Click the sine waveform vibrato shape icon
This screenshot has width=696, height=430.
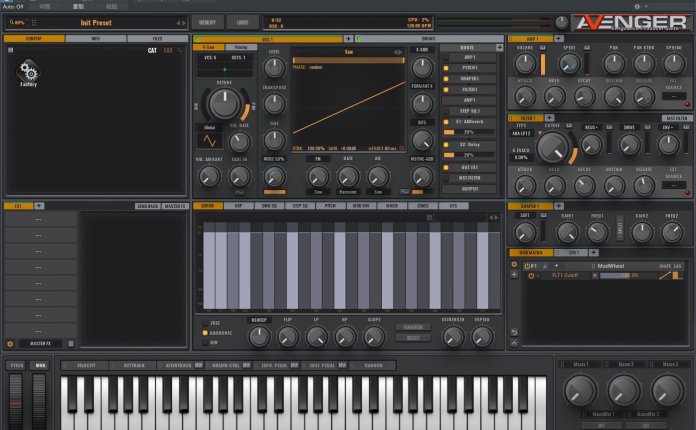[x=209, y=140]
